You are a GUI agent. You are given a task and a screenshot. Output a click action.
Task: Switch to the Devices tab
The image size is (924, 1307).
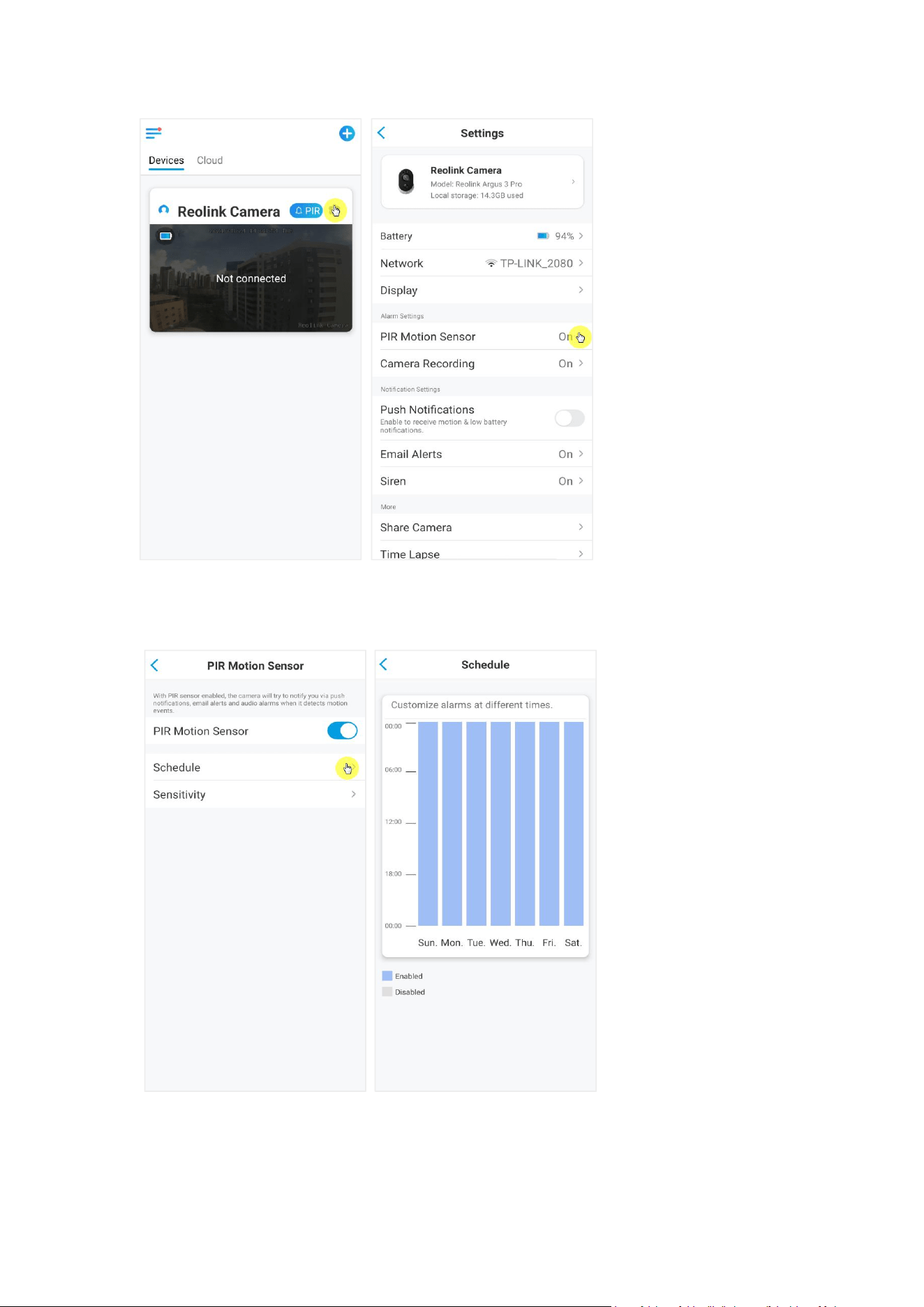click(166, 161)
